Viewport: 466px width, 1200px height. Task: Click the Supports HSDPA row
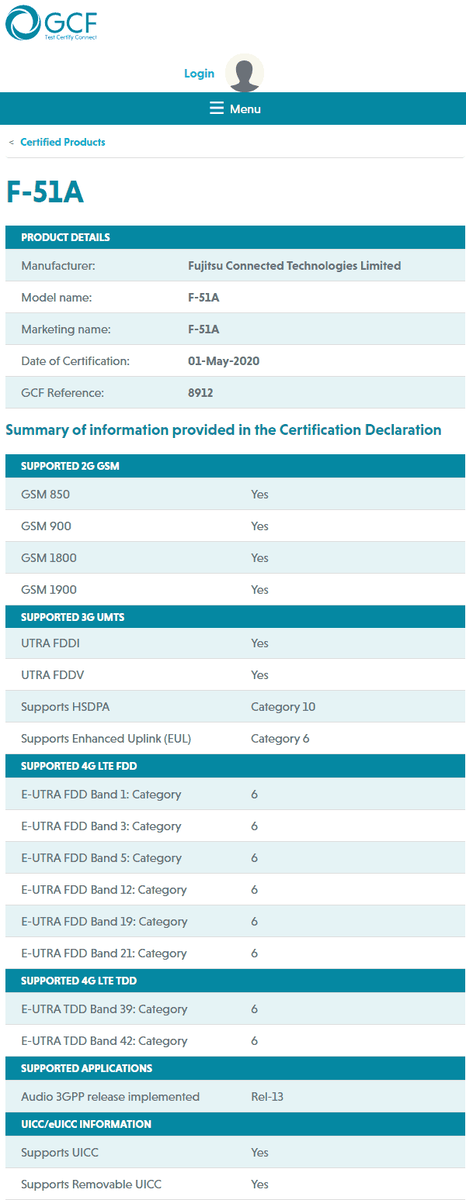coord(235,707)
